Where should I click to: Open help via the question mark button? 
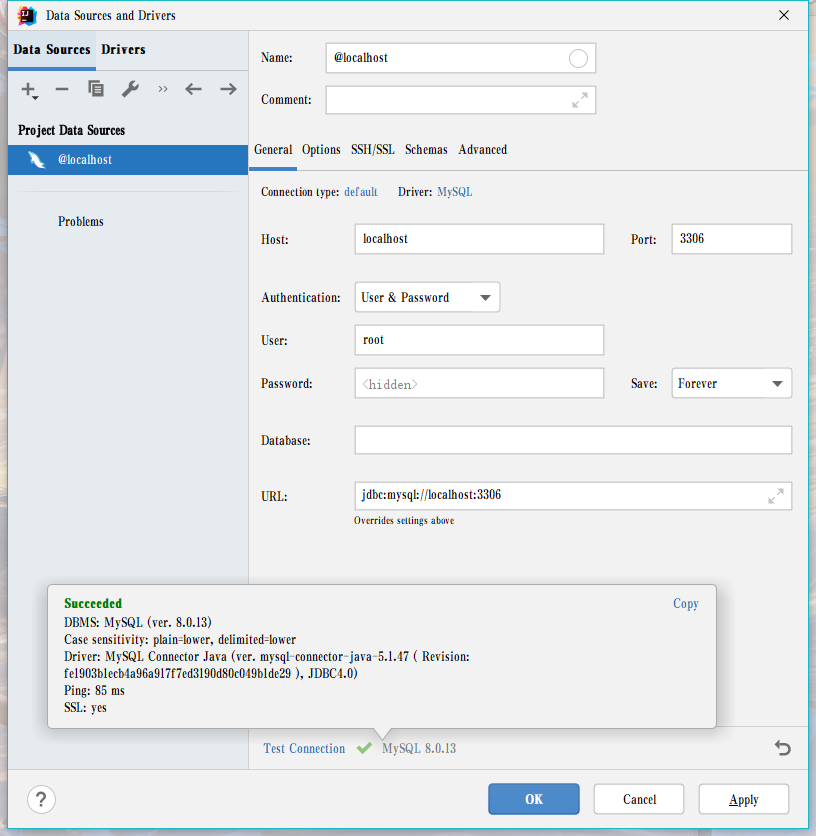[x=40, y=799]
